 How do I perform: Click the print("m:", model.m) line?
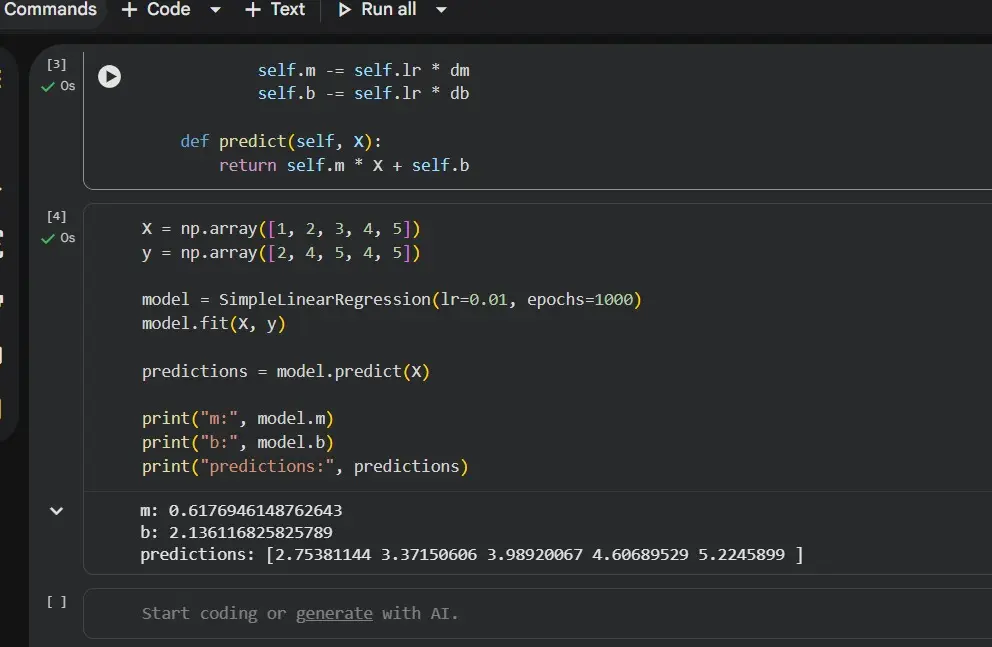coord(238,419)
